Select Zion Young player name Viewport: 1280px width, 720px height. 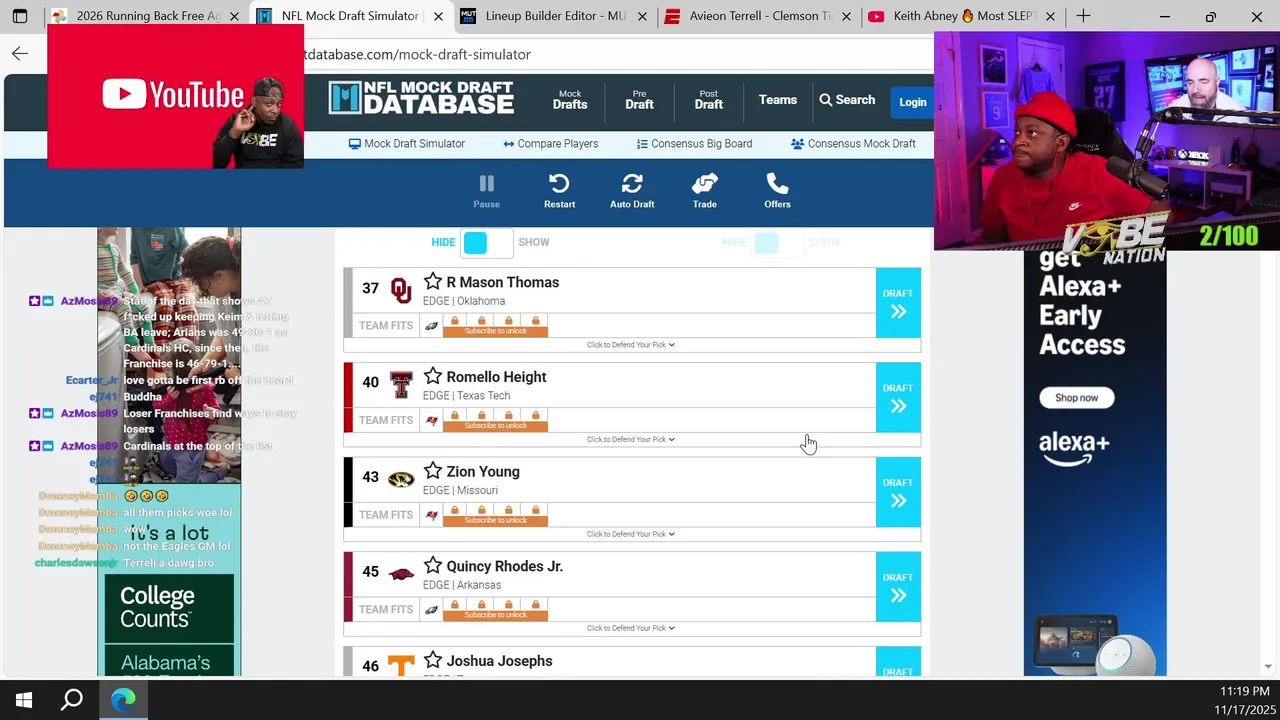click(483, 472)
